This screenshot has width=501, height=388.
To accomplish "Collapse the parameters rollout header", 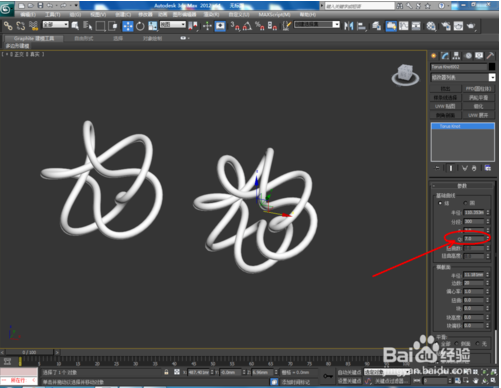I will [x=462, y=186].
